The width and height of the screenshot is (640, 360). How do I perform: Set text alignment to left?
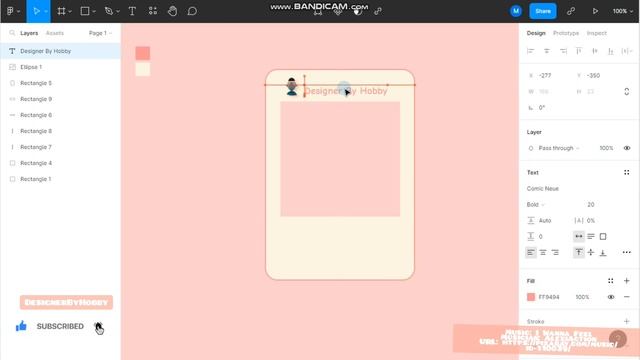(531, 252)
